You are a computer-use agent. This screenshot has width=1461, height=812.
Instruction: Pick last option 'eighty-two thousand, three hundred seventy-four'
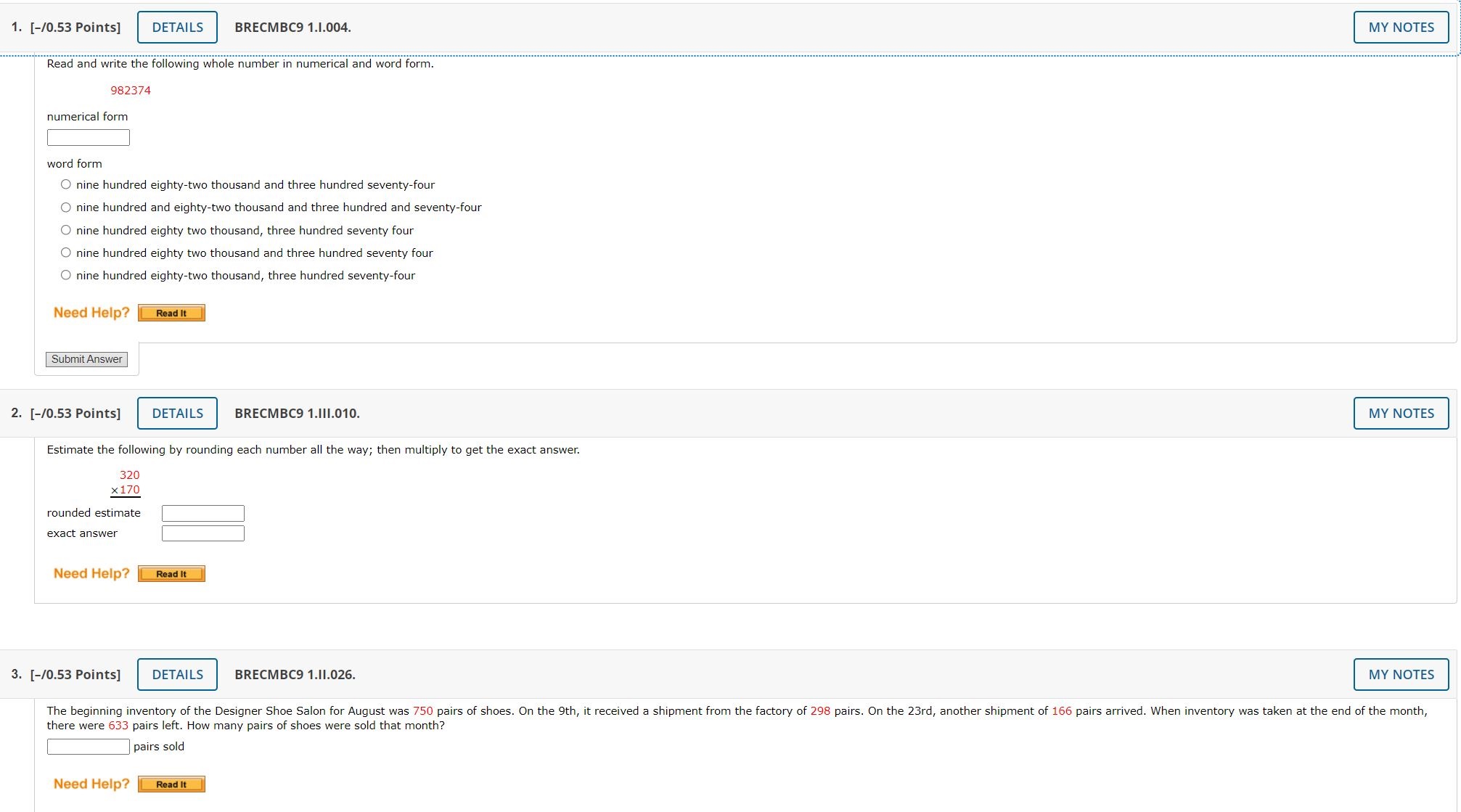[x=66, y=275]
